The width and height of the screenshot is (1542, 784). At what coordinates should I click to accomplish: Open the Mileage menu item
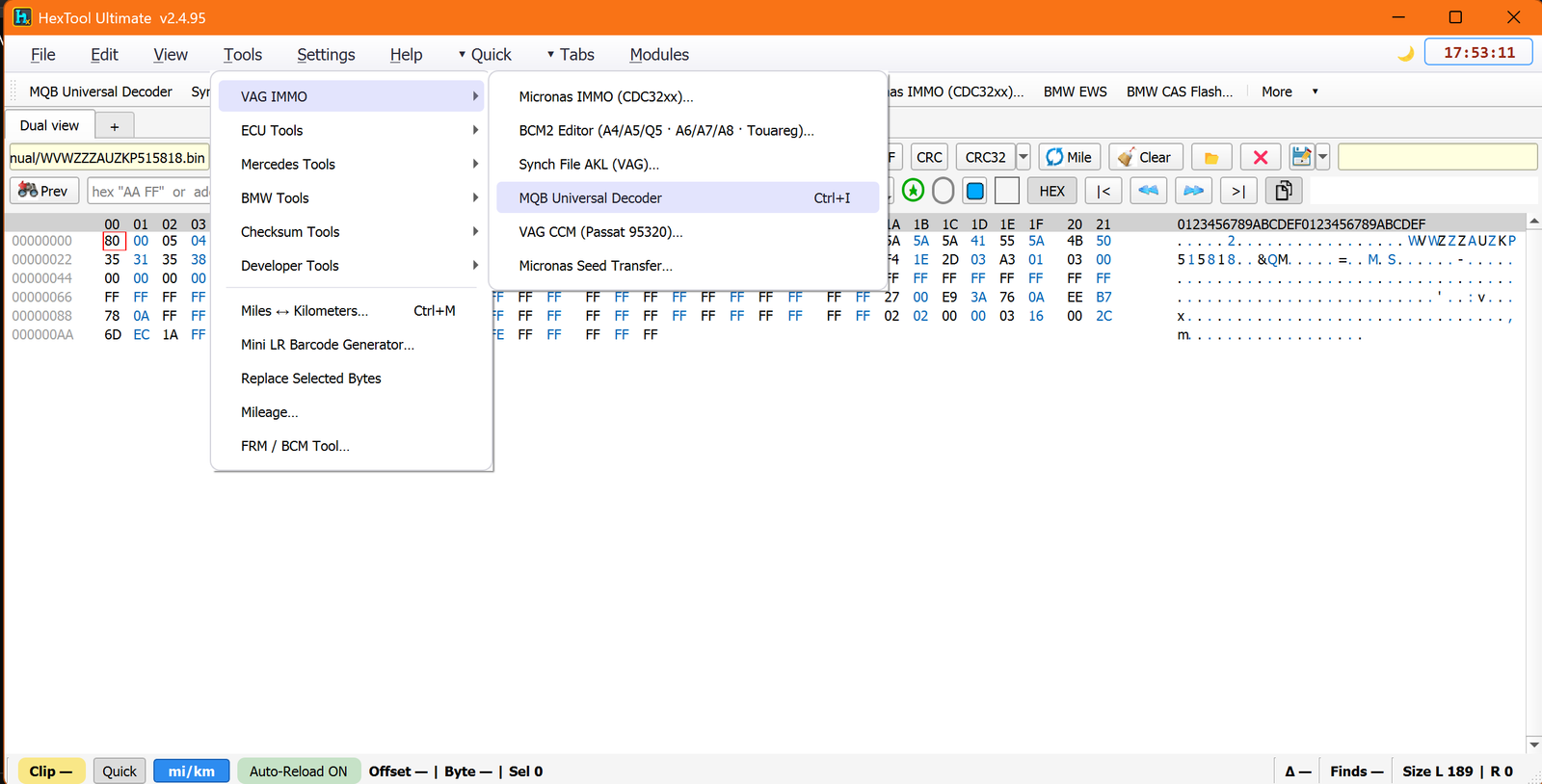pos(351,411)
